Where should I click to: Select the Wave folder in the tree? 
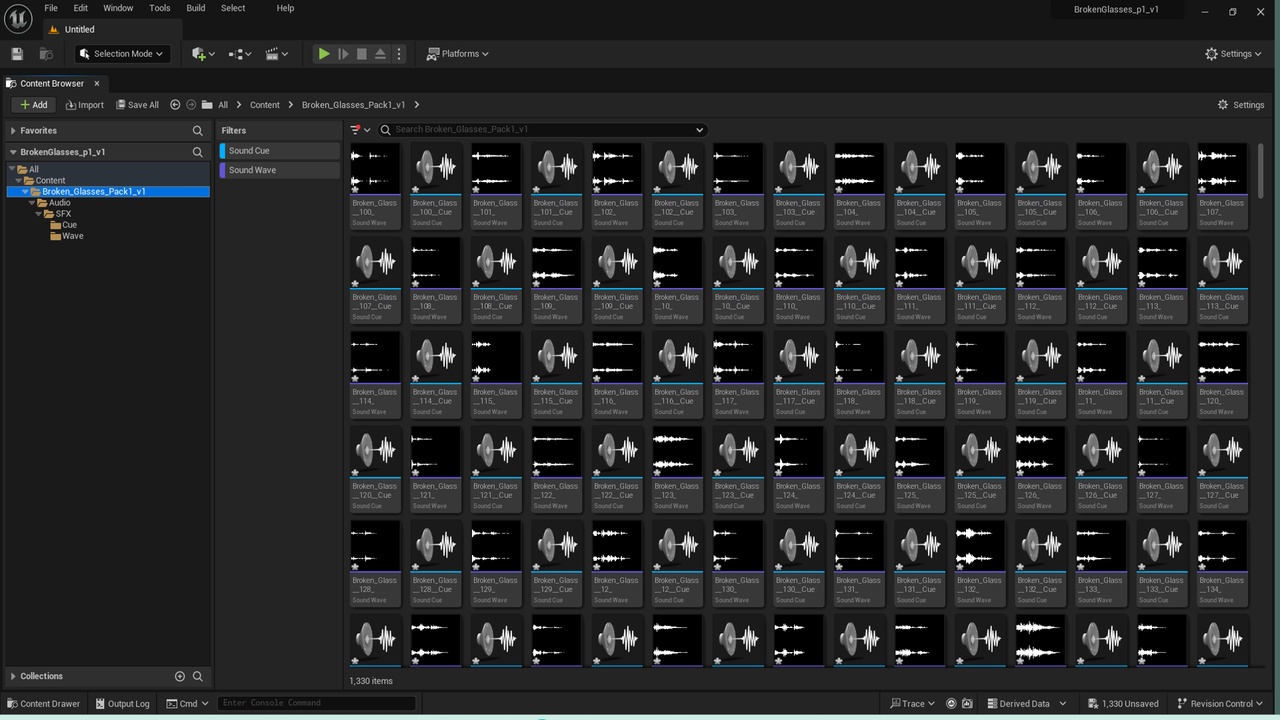73,236
